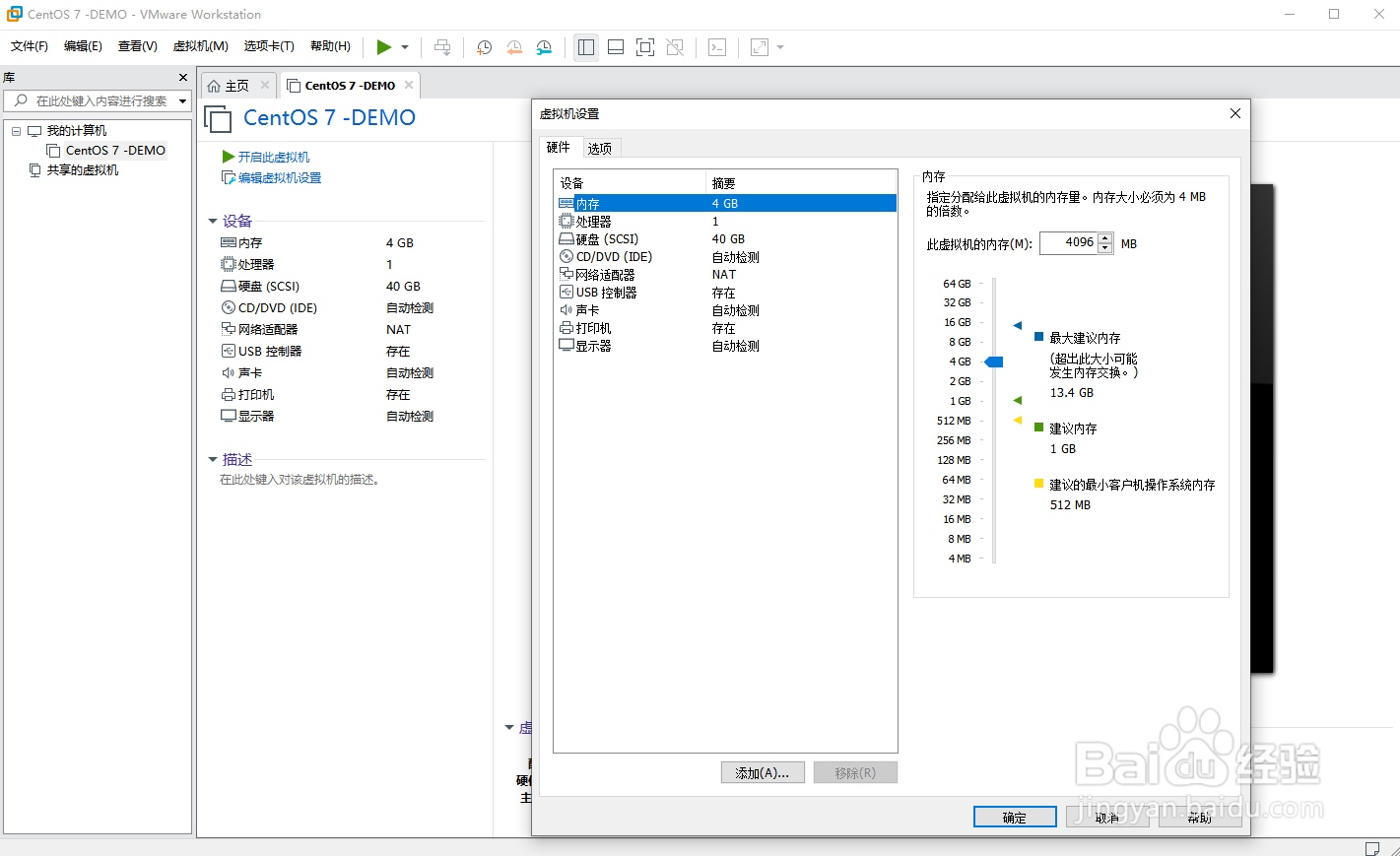The width and height of the screenshot is (1400, 856).
Task: Collapse the 我的计算机 tree node
Action: pos(16,131)
